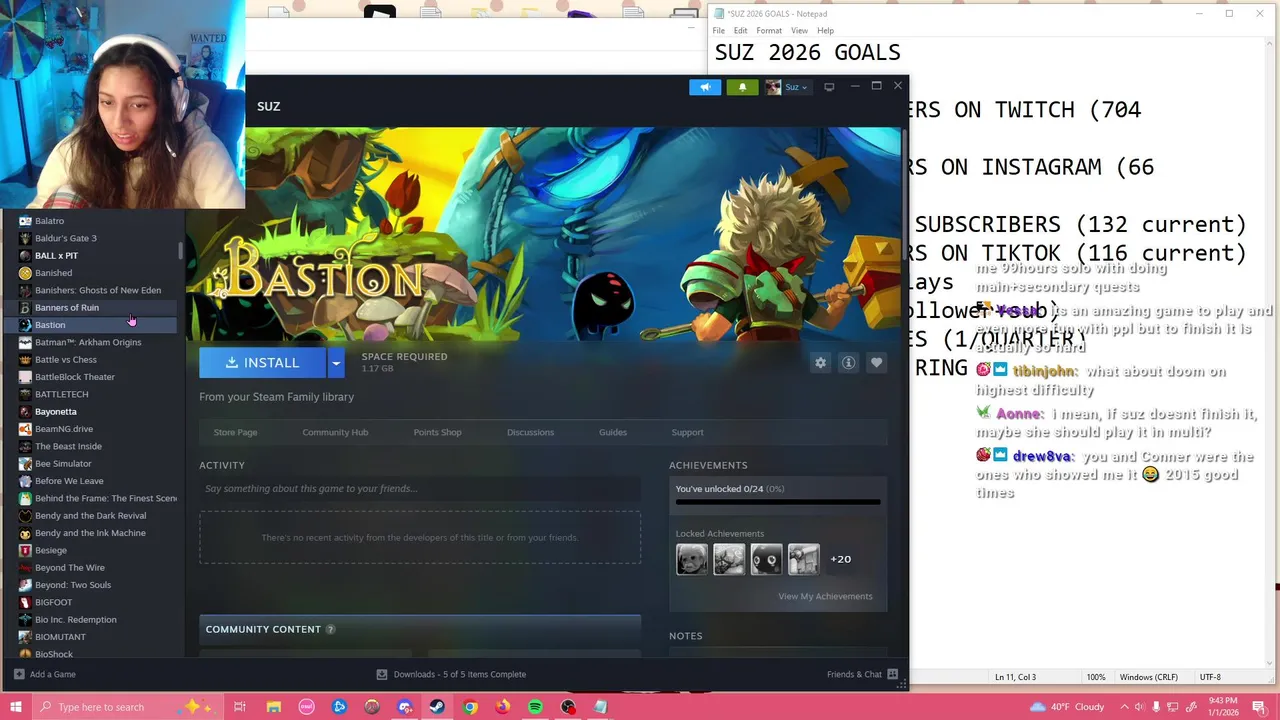Open the Discussions tab
Viewport: 1280px width, 720px height.
click(530, 432)
